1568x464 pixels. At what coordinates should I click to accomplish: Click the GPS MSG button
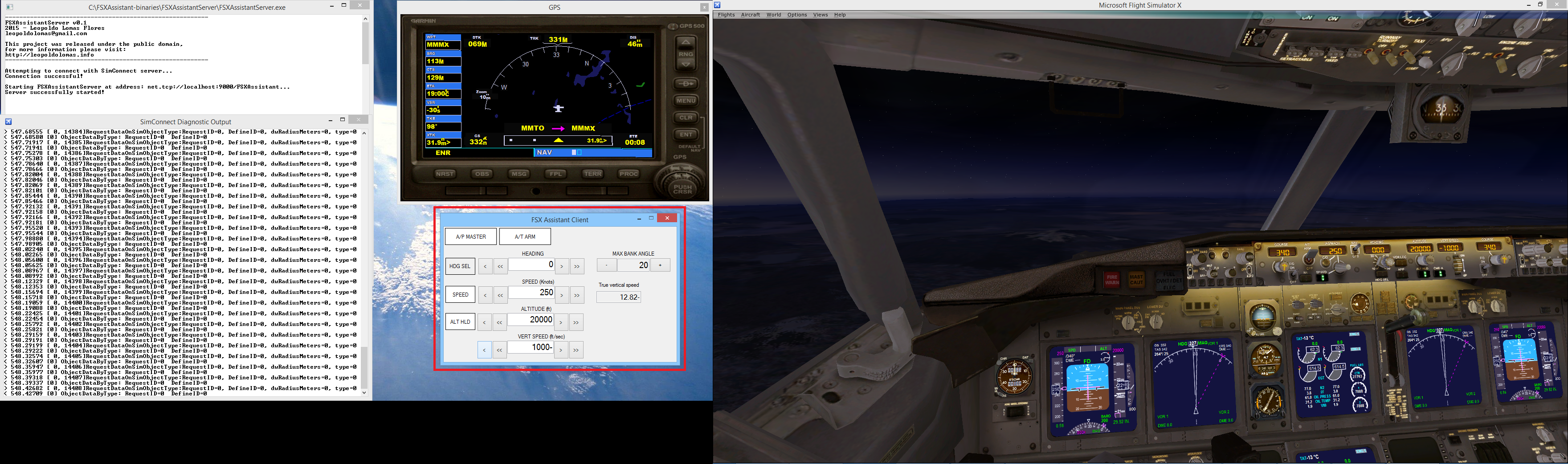(x=519, y=174)
